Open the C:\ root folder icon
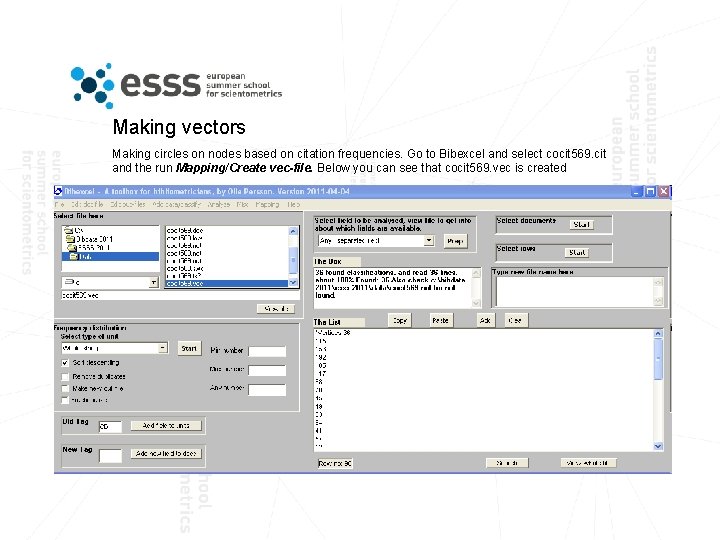Viewport: 720px width, 540px height. click(69, 230)
